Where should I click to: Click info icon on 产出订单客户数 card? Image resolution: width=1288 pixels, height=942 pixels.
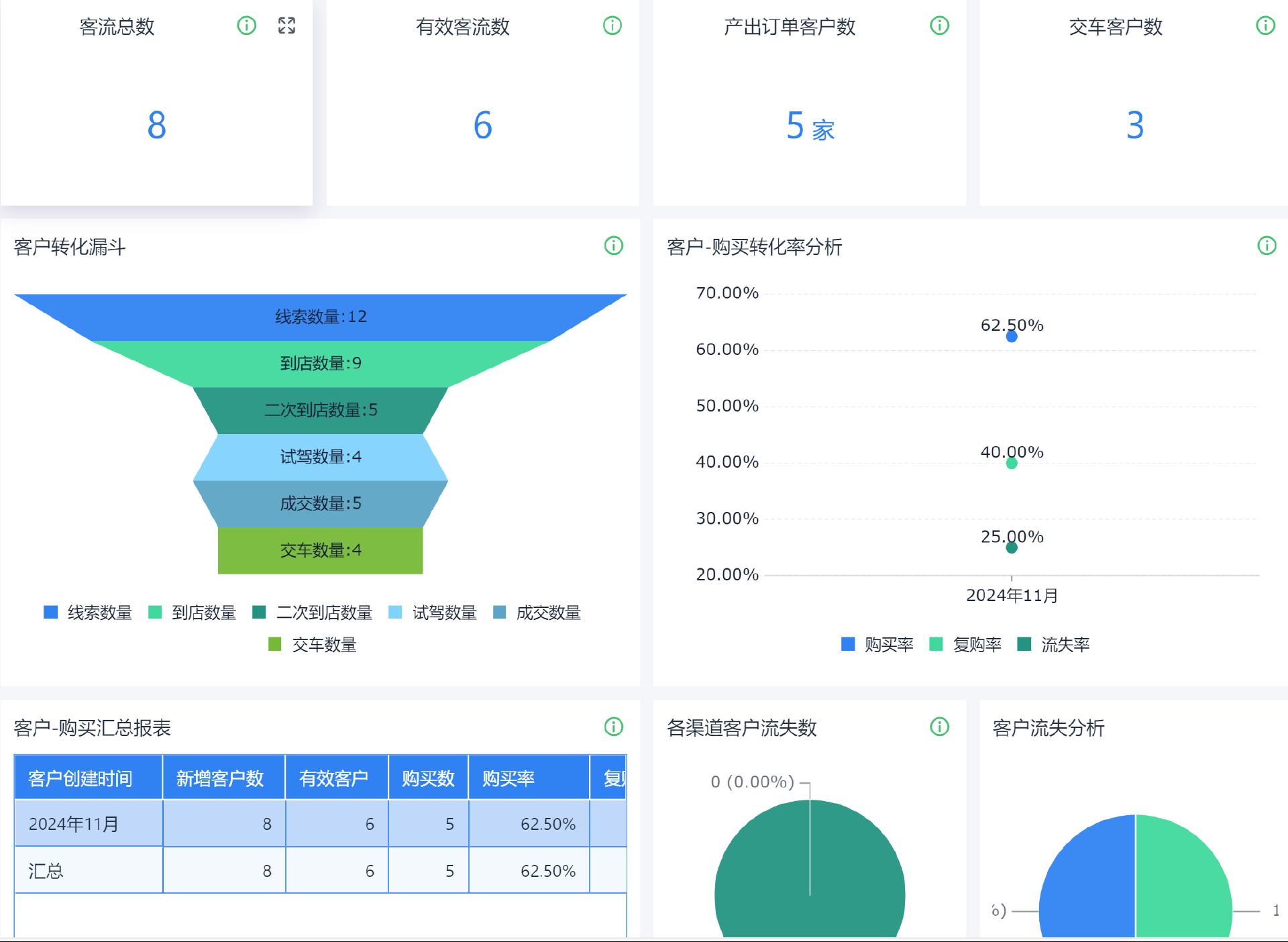pyautogui.click(x=939, y=25)
